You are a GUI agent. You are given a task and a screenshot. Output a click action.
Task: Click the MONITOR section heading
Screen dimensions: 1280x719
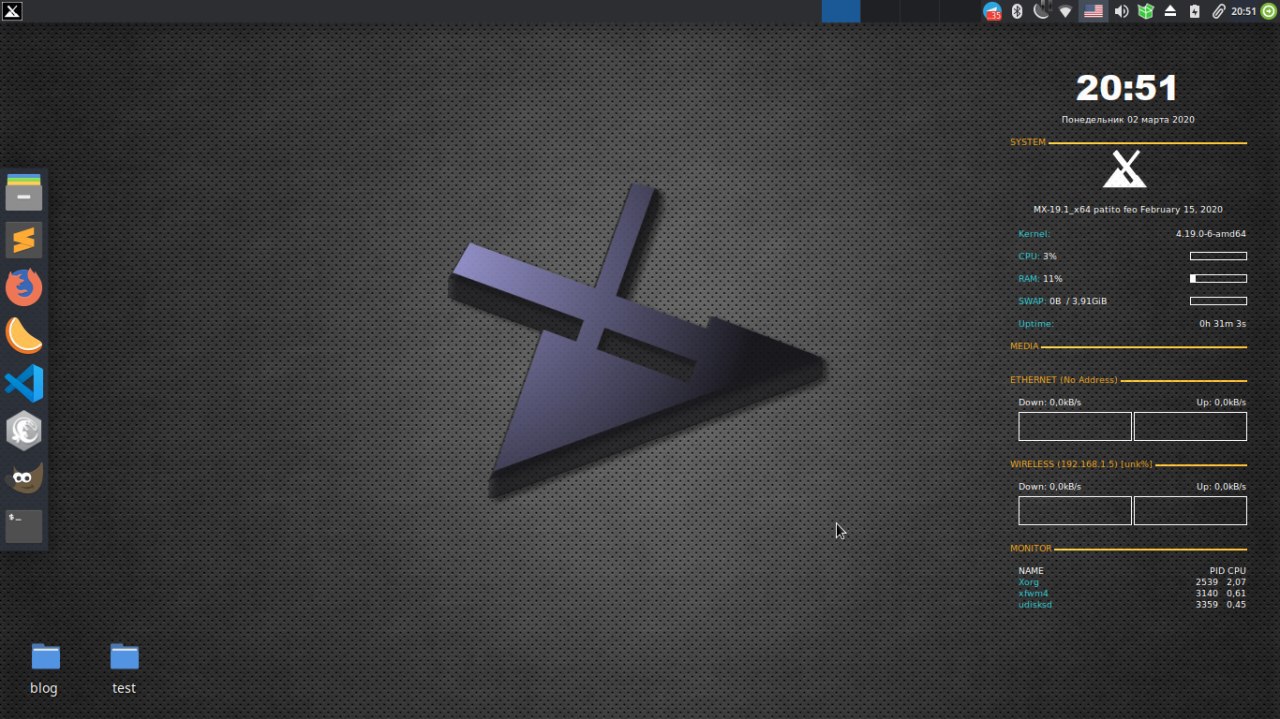(x=1031, y=548)
